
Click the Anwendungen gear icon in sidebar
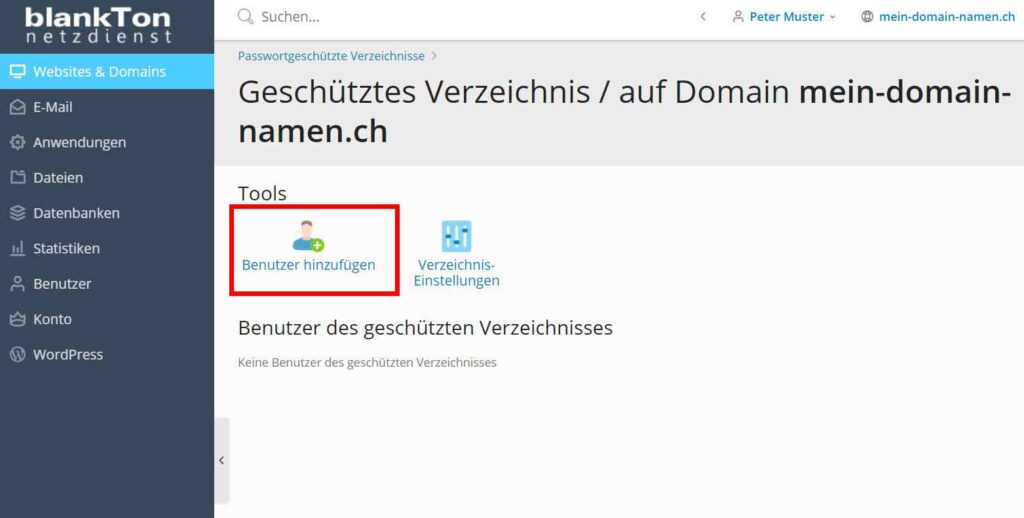point(17,142)
